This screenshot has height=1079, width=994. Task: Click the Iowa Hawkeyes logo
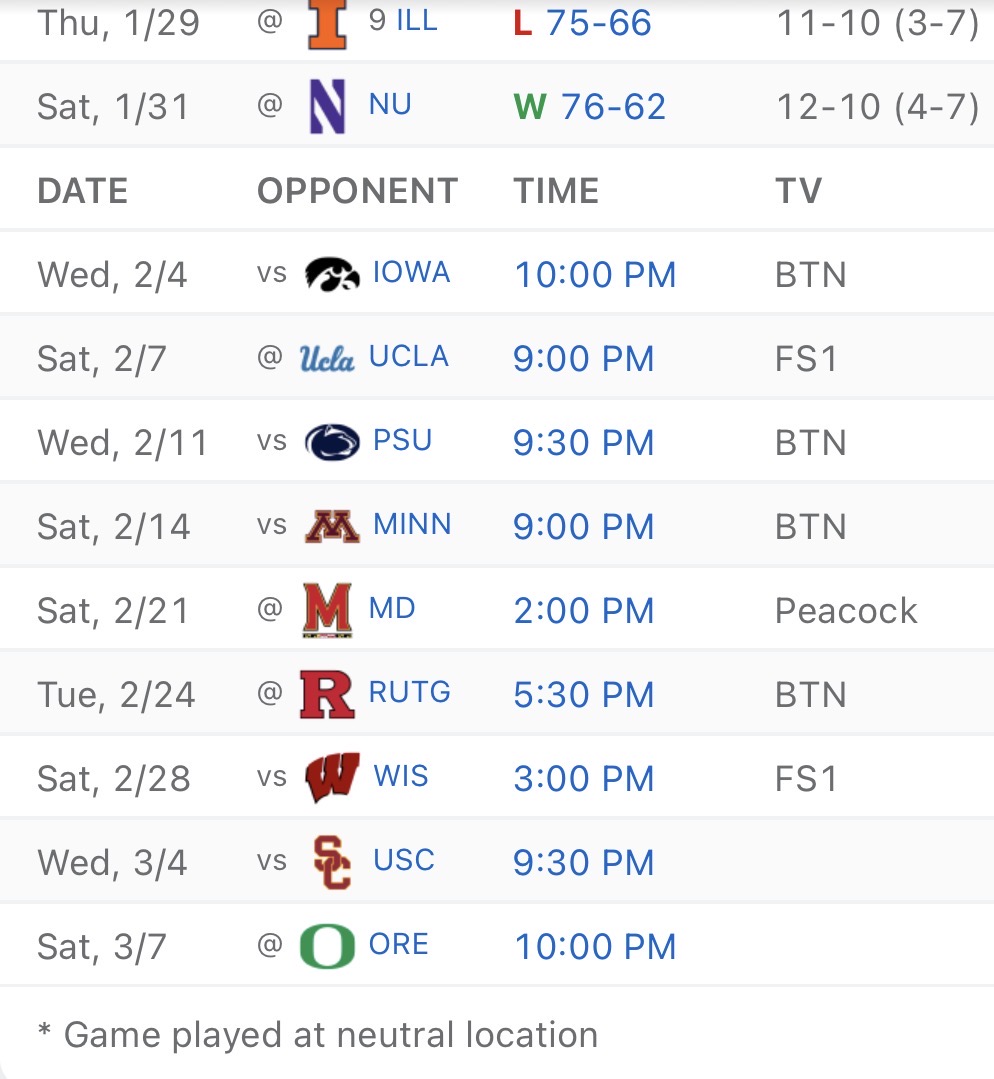(332, 273)
